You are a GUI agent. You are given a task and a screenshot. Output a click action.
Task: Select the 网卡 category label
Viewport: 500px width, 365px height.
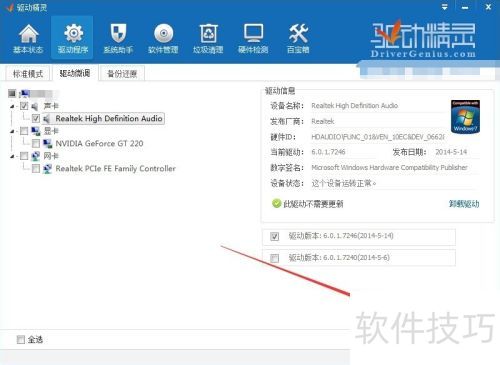point(51,156)
